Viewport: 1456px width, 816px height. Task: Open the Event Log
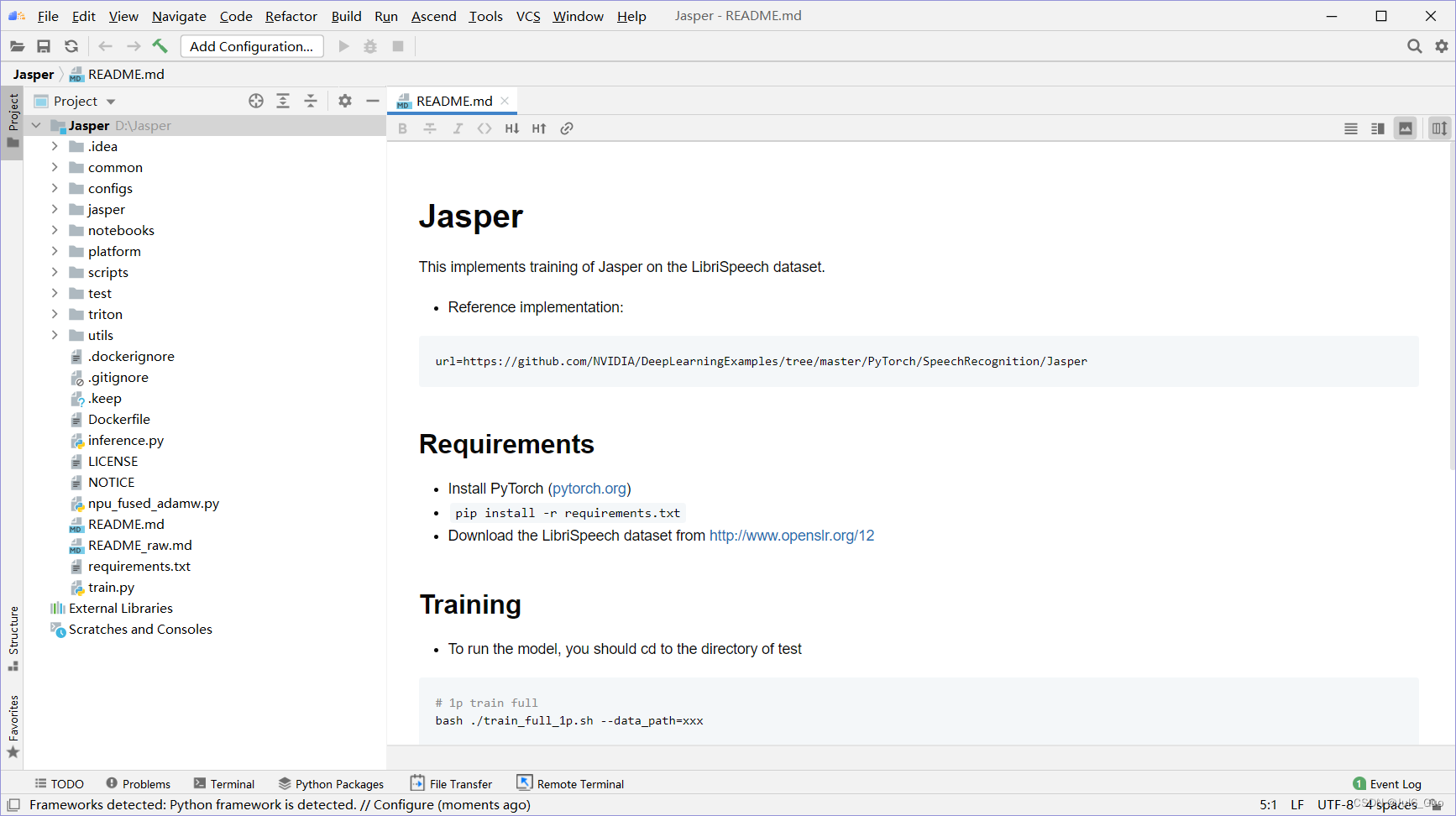click(x=1387, y=783)
